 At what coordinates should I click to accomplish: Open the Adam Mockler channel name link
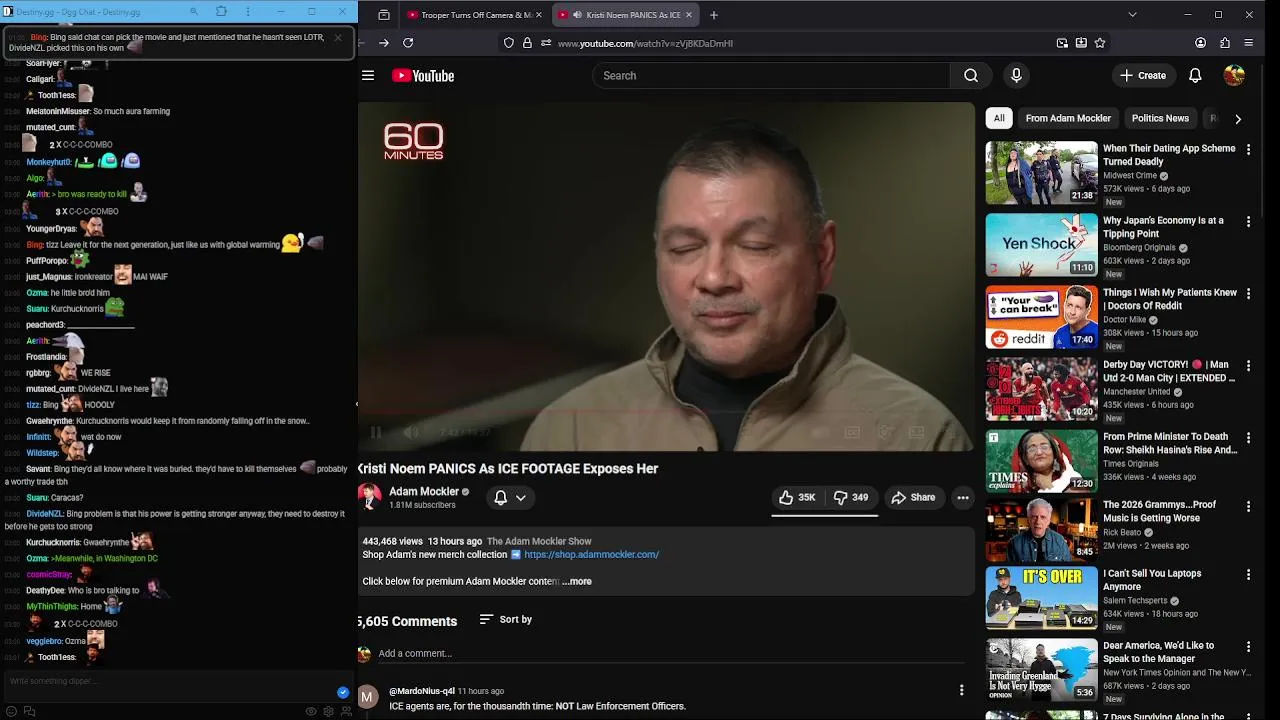pyautogui.click(x=423, y=492)
